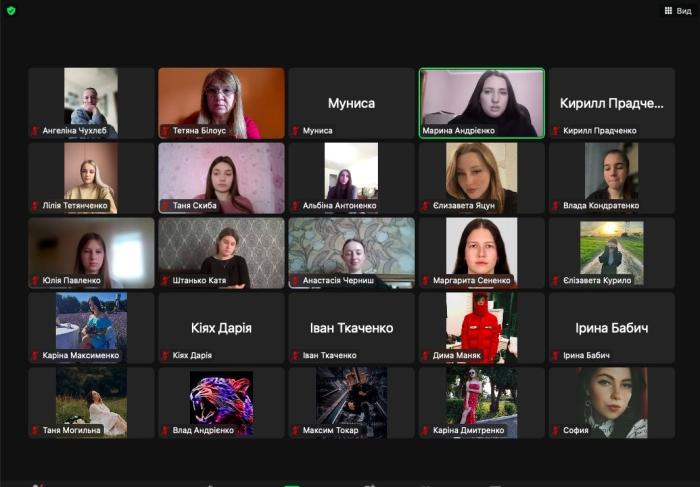Click the grid icon beside Вид
The image size is (700, 487).
point(668,10)
